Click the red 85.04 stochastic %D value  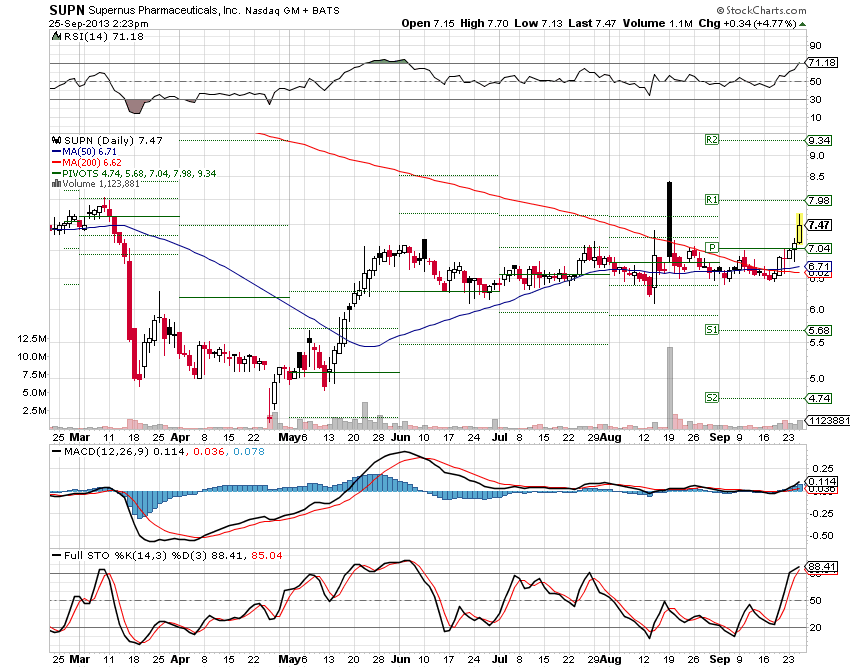pos(267,555)
